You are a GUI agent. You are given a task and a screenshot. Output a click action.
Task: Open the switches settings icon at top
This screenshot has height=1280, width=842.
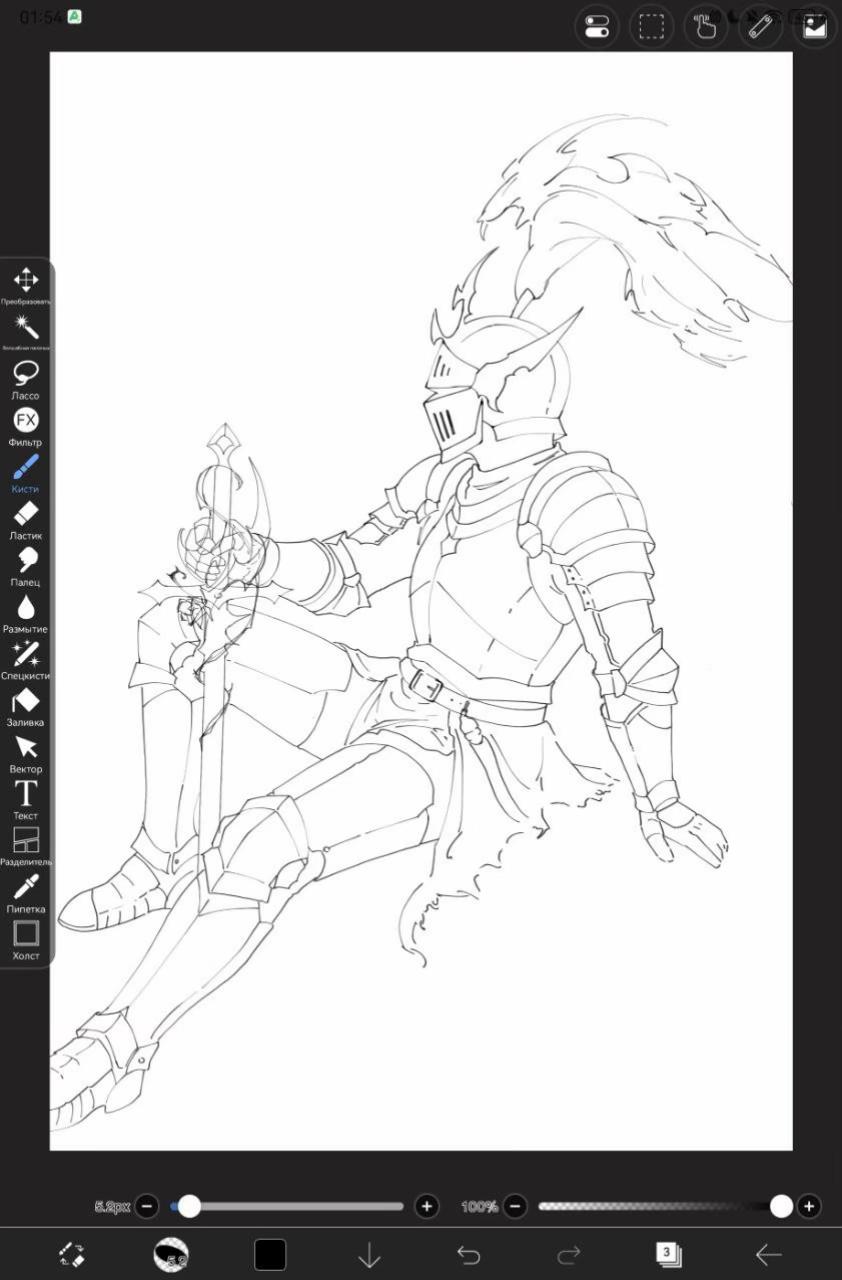tap(597, 26)
